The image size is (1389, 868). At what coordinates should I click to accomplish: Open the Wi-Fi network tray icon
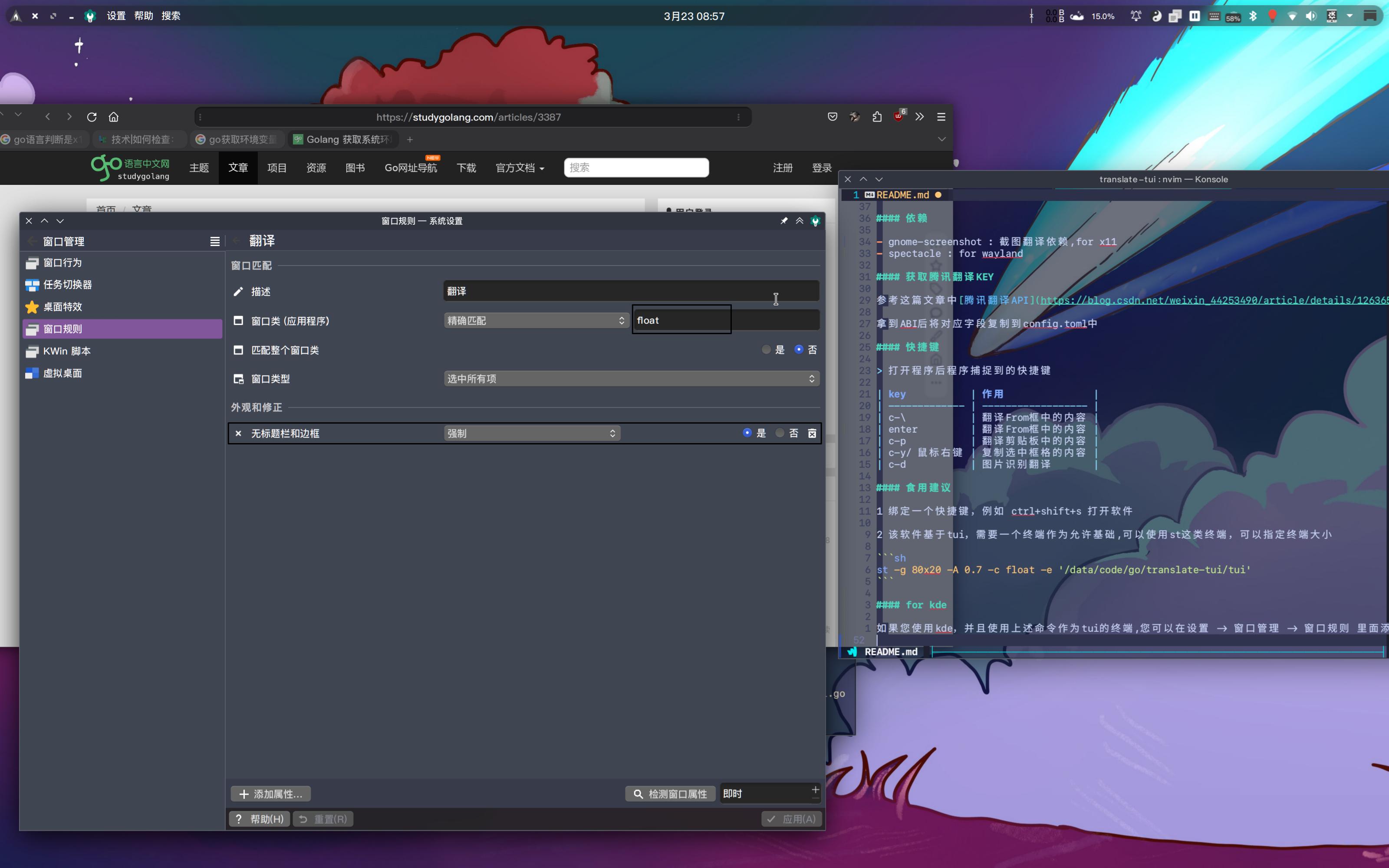click(1292, 16)
